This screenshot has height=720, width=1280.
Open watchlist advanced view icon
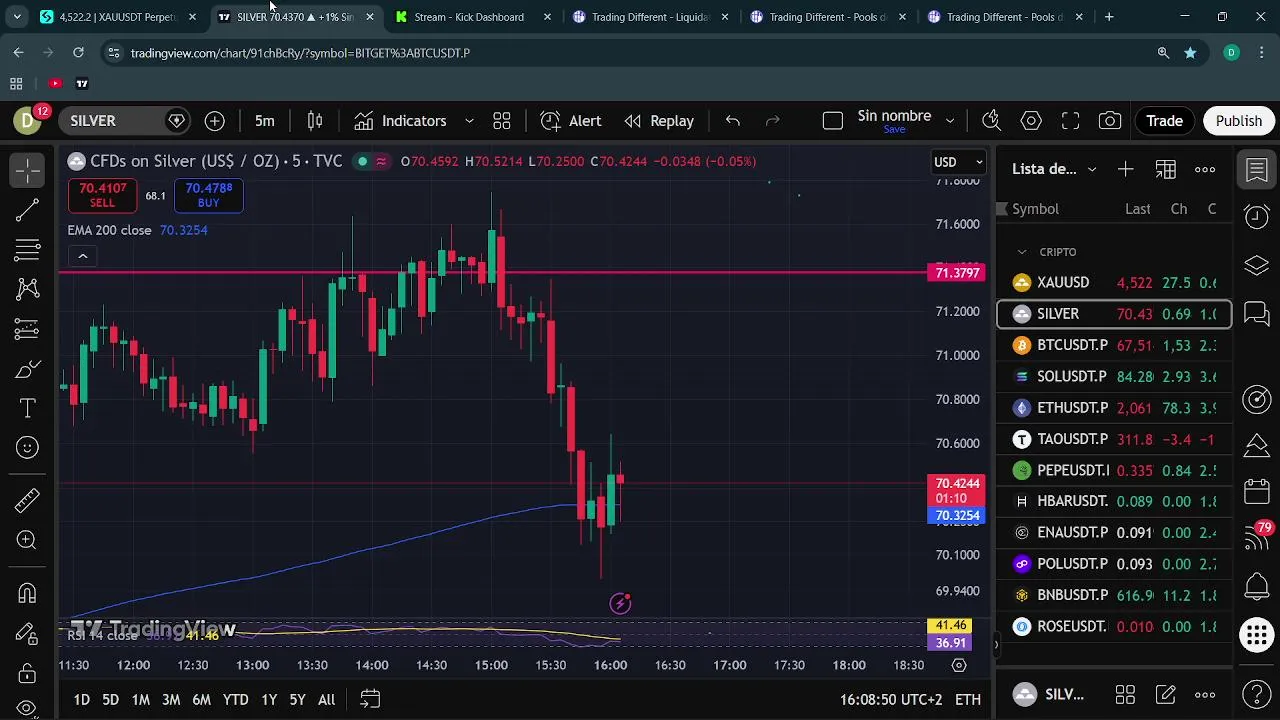(x=1166, y=169)
